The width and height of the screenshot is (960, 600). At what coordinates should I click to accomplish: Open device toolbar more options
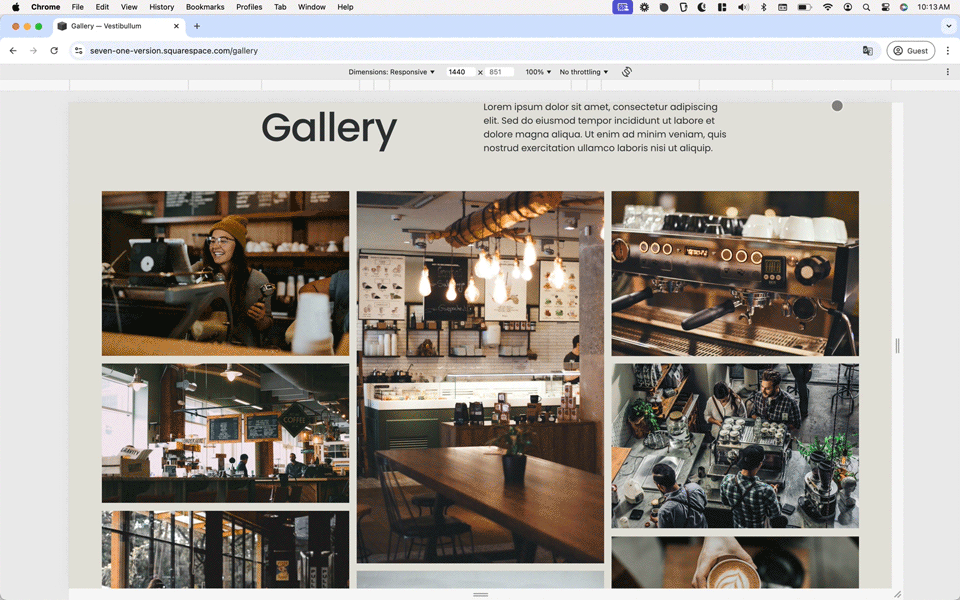click(948, 72)
